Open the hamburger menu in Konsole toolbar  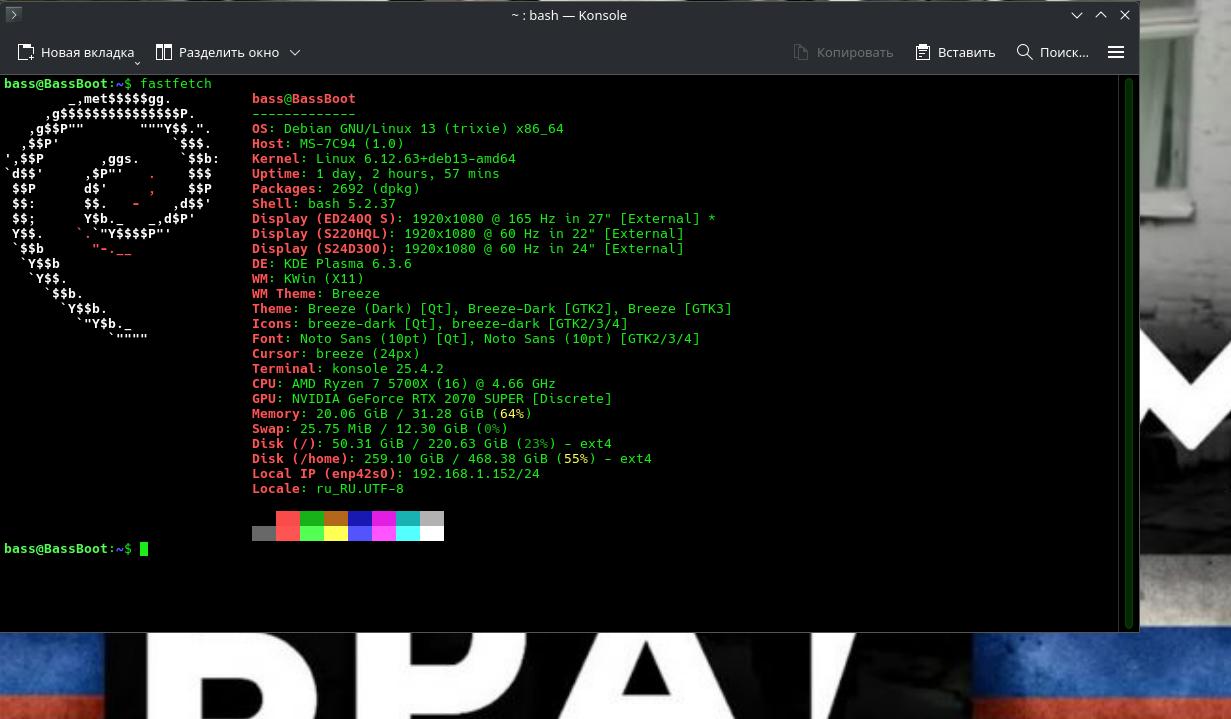pyautogui.click(x=1116, y=52)
